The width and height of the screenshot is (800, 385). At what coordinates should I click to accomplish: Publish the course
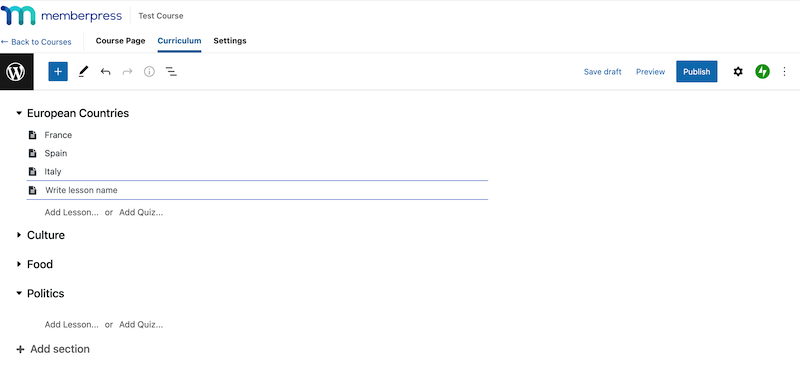click(x=696, y=72)
